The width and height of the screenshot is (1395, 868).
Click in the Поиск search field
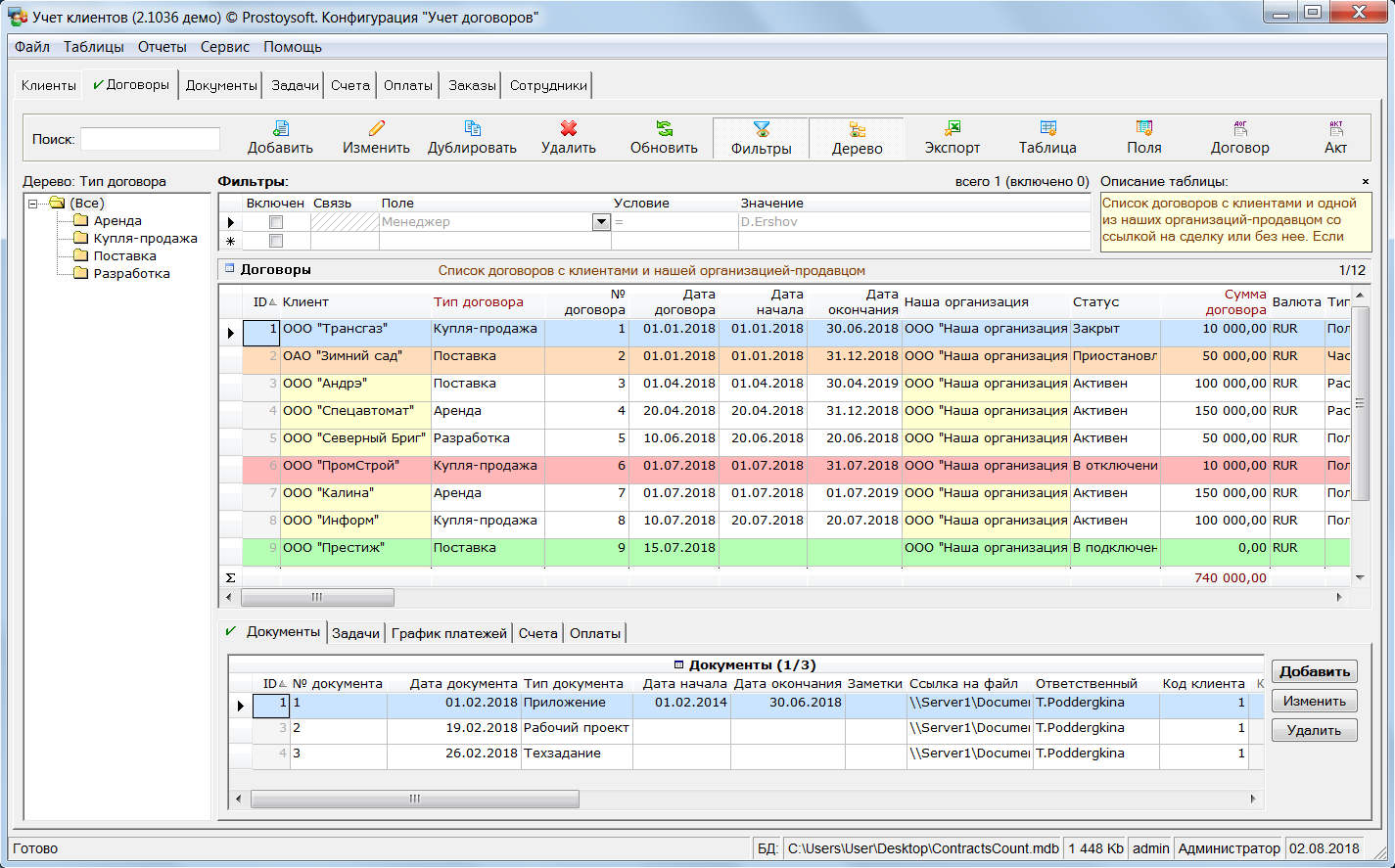coord(150,139)
